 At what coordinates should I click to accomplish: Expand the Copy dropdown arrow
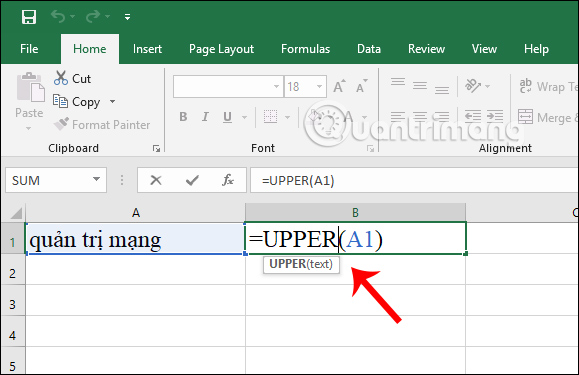click(112, 101)
